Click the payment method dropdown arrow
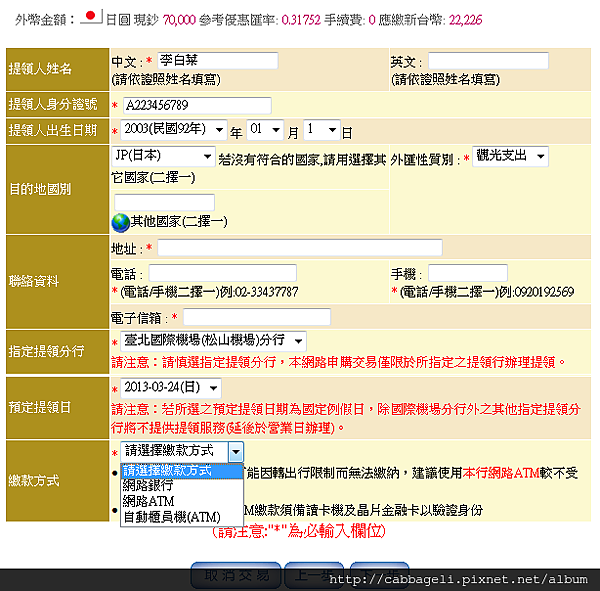The image size is (600, 591). [x=236, y=452]
